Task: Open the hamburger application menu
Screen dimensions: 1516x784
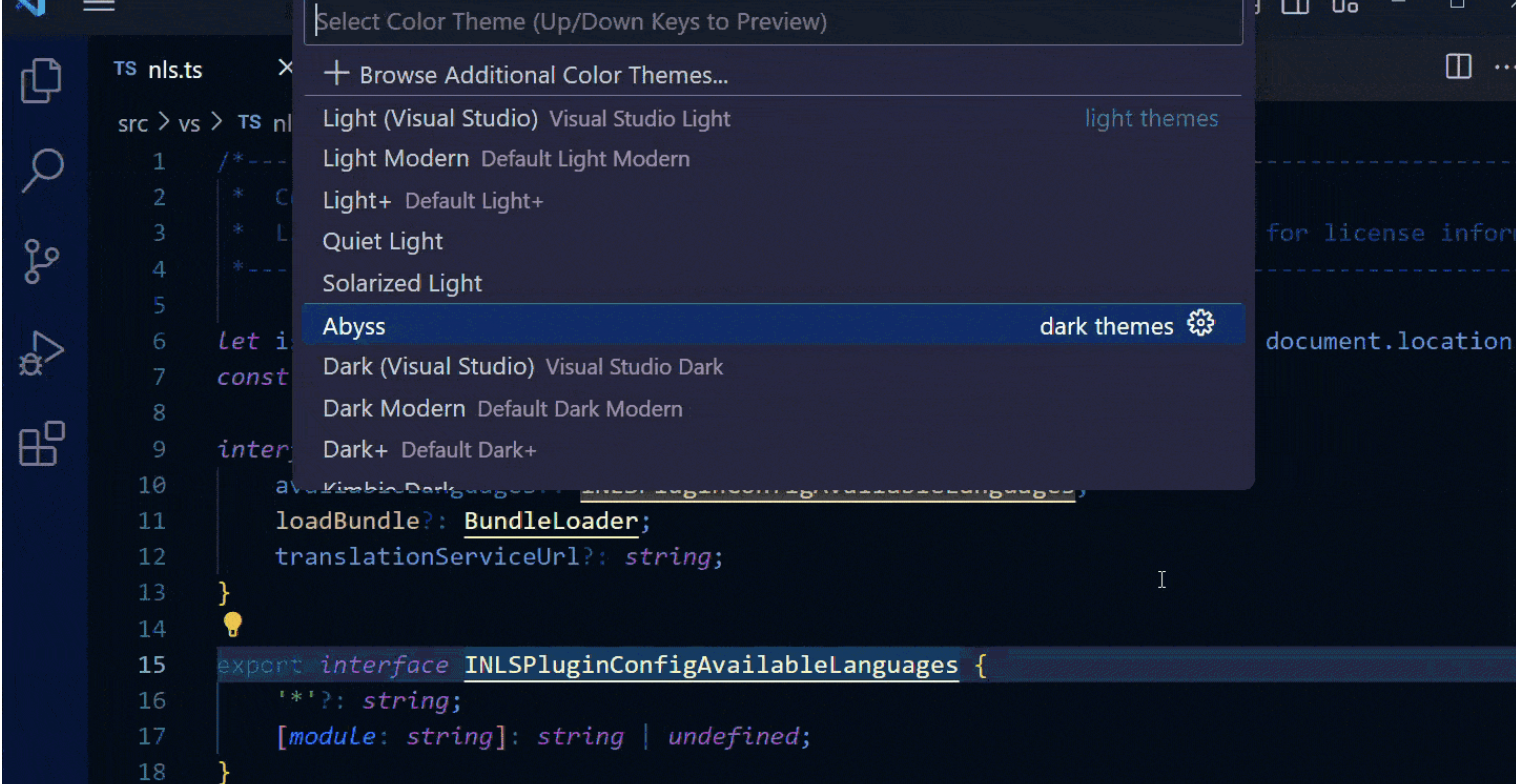Action: pyautogui.click(x=98, y=6)
